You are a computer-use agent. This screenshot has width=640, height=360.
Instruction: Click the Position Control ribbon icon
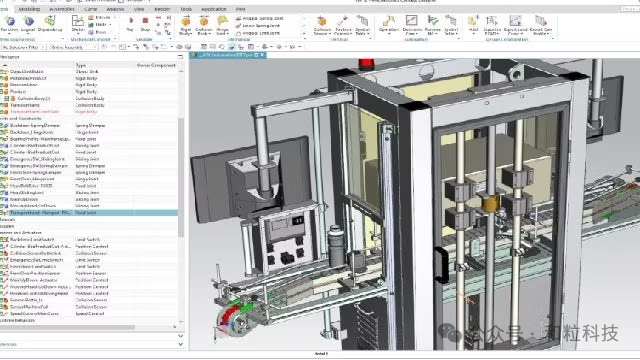(343, 25)
